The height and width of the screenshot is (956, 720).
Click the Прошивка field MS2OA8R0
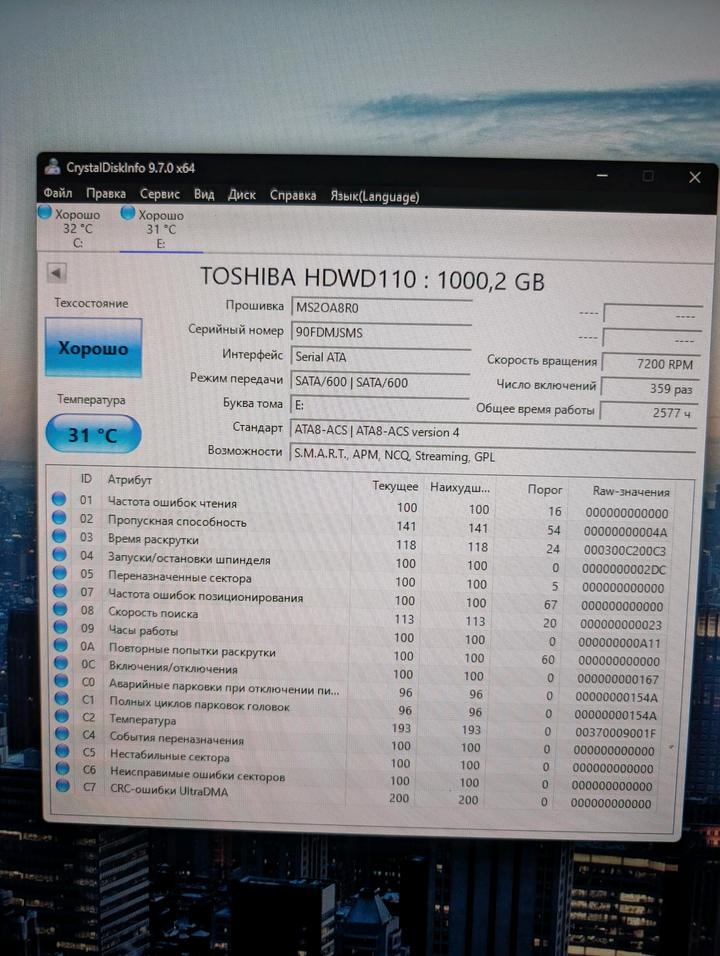381,308
